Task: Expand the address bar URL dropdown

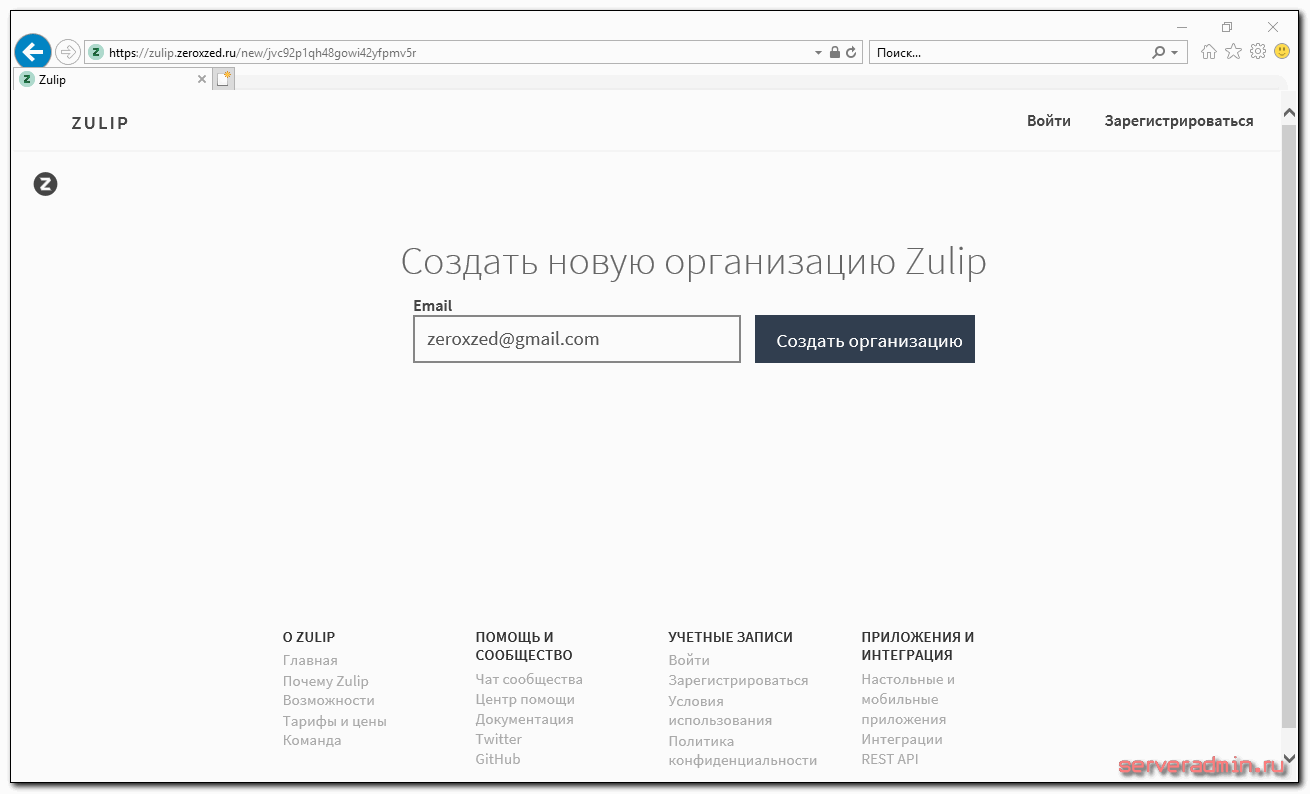Action: coord(819,53)
